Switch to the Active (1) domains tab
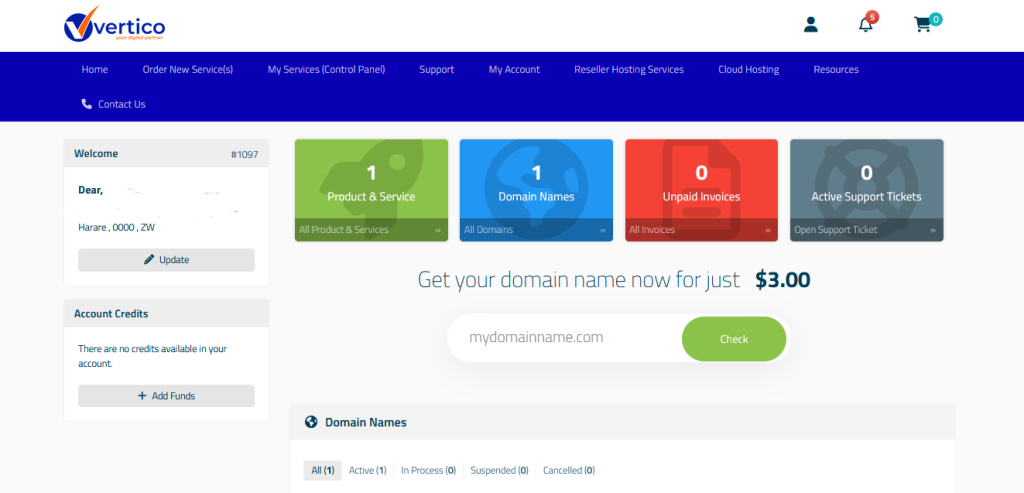1024x493 pixels. 367,470
